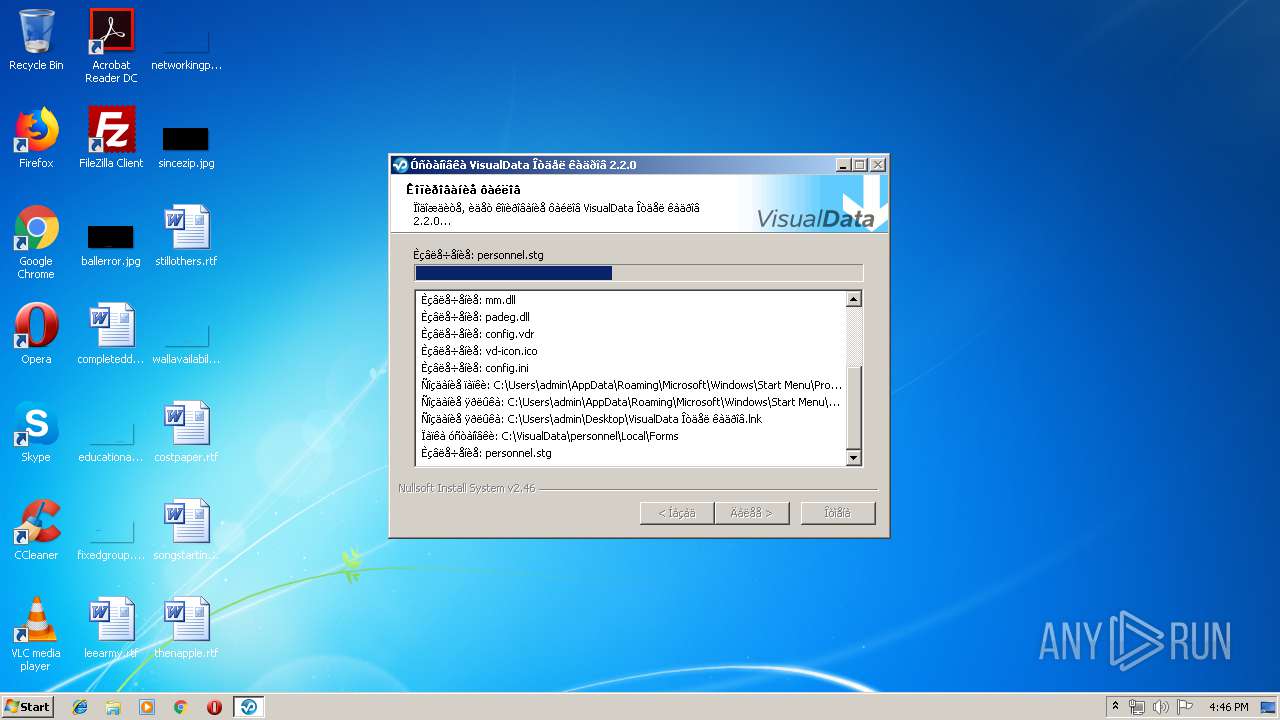1280x720 pixels.
Task: Click the installation progress bar
Action: click(638, 273)
